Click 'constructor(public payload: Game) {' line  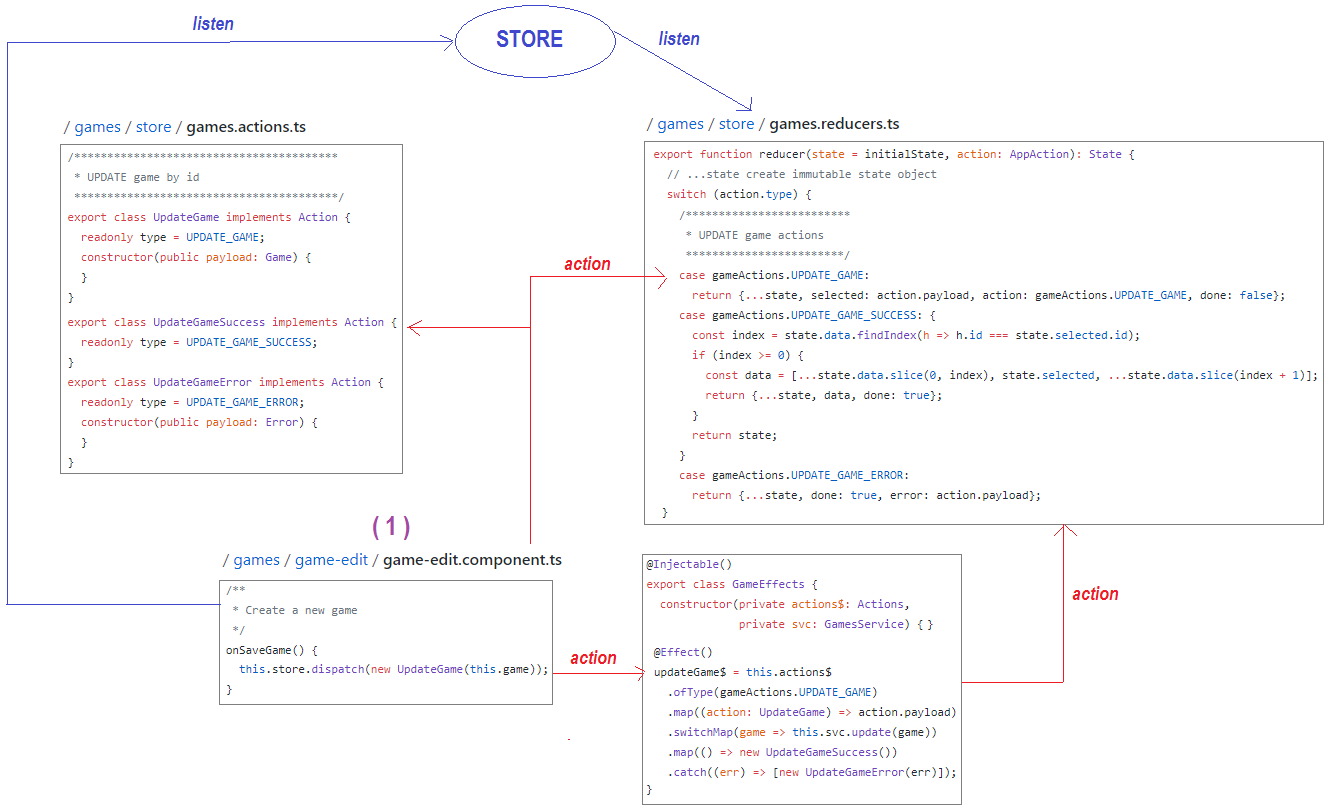(196, 257)
